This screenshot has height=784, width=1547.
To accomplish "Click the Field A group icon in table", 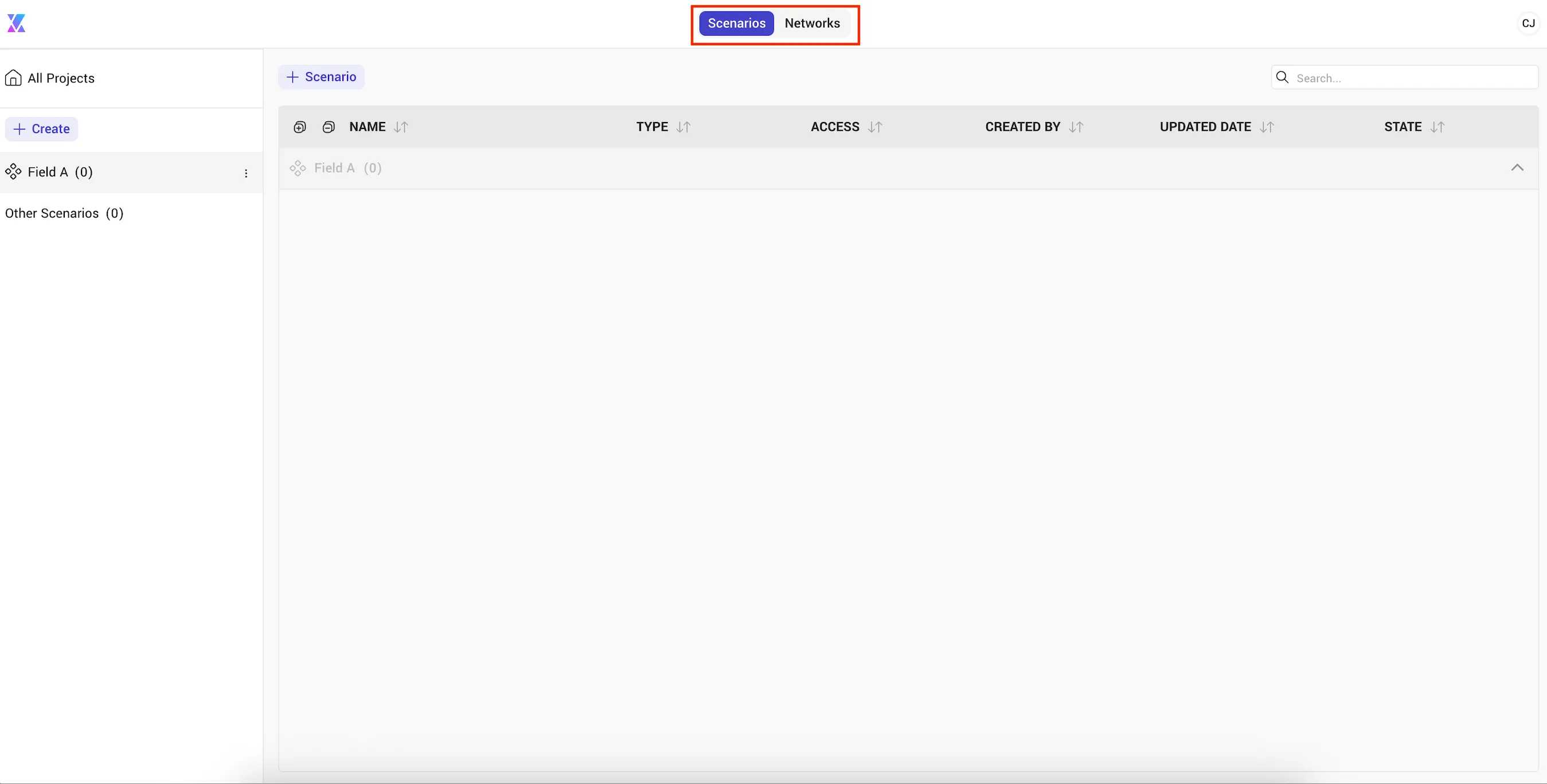I will coord(298,168).
